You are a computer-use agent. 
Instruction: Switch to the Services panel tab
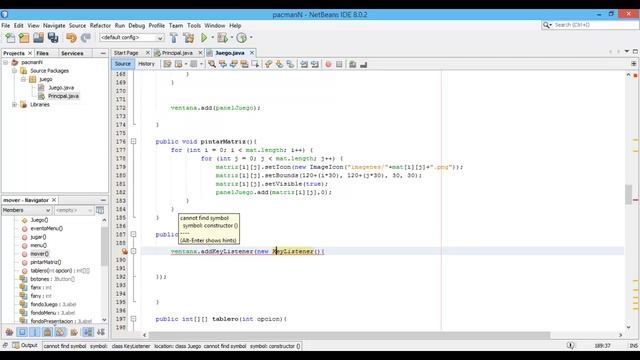[72, 53]
